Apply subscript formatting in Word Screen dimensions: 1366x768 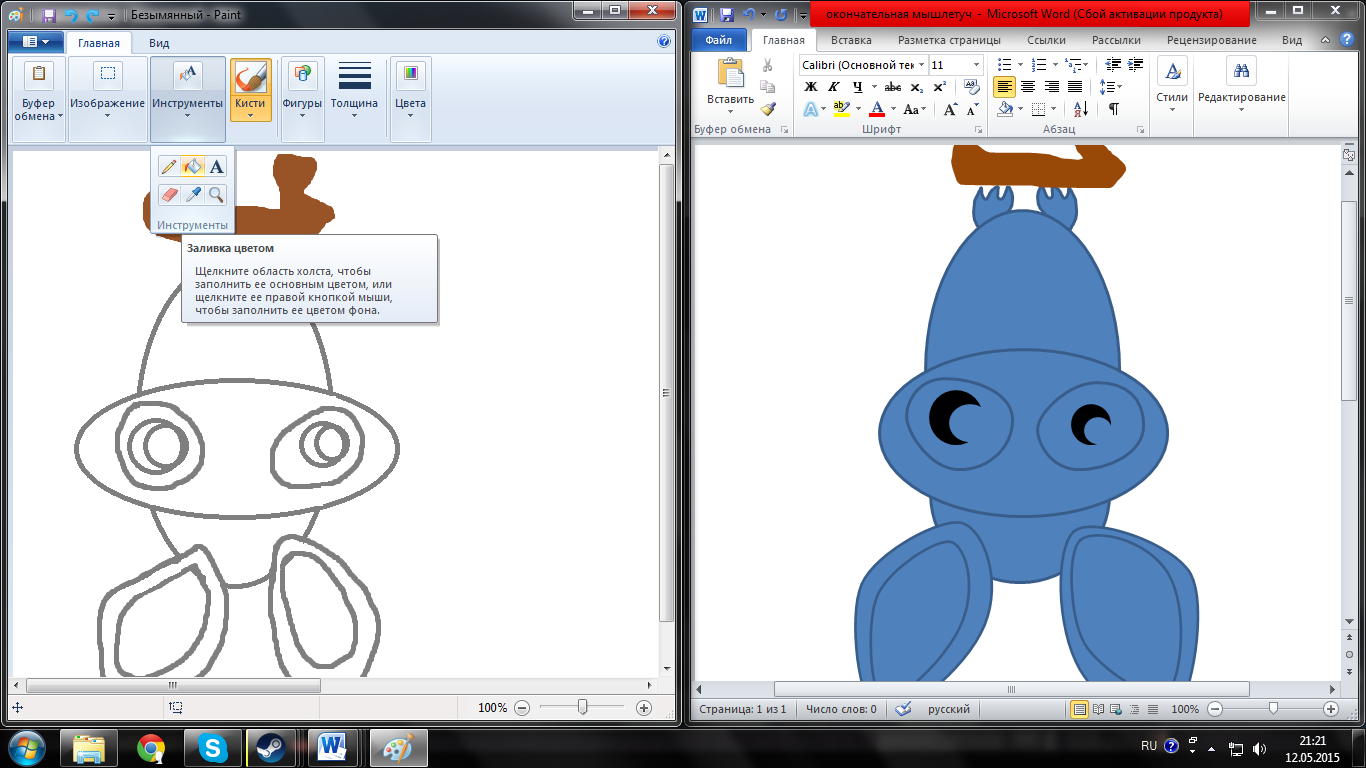pos(917,87)
